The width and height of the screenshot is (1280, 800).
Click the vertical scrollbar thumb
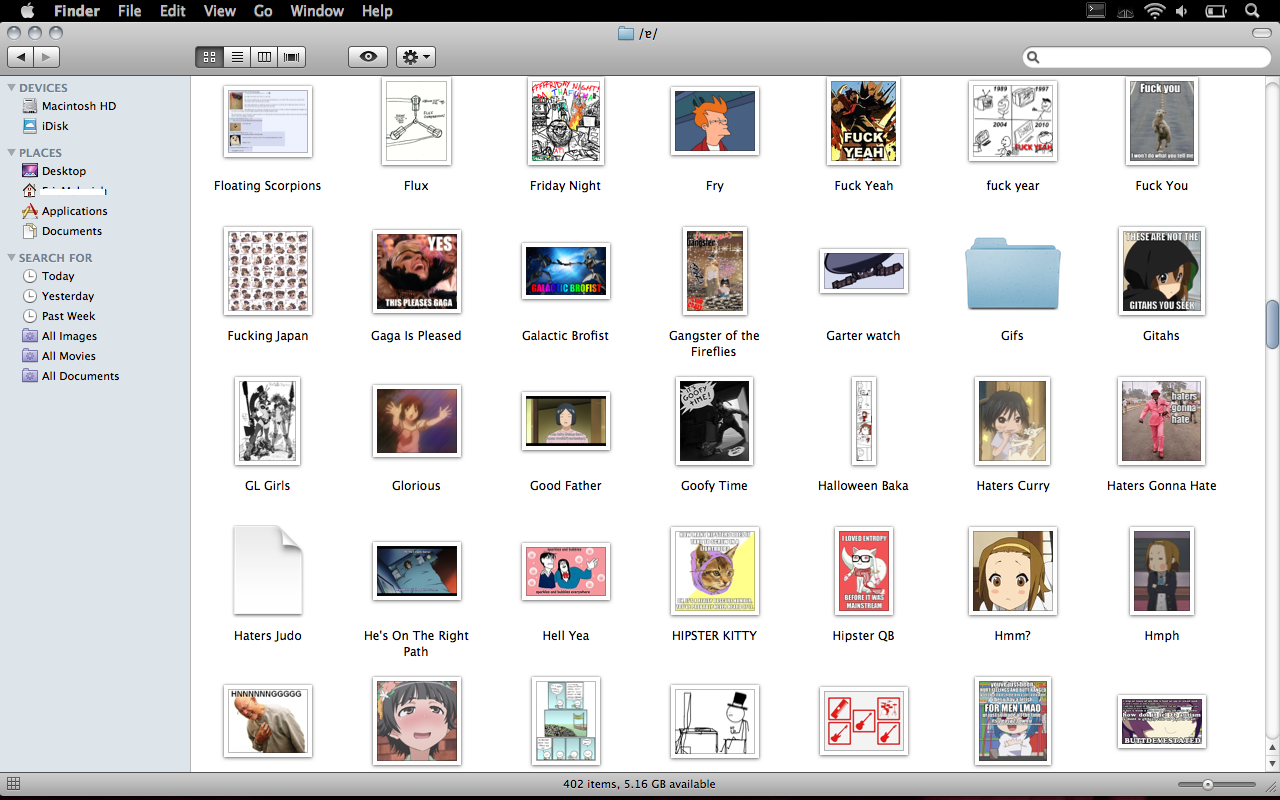tap(1272, 324)
